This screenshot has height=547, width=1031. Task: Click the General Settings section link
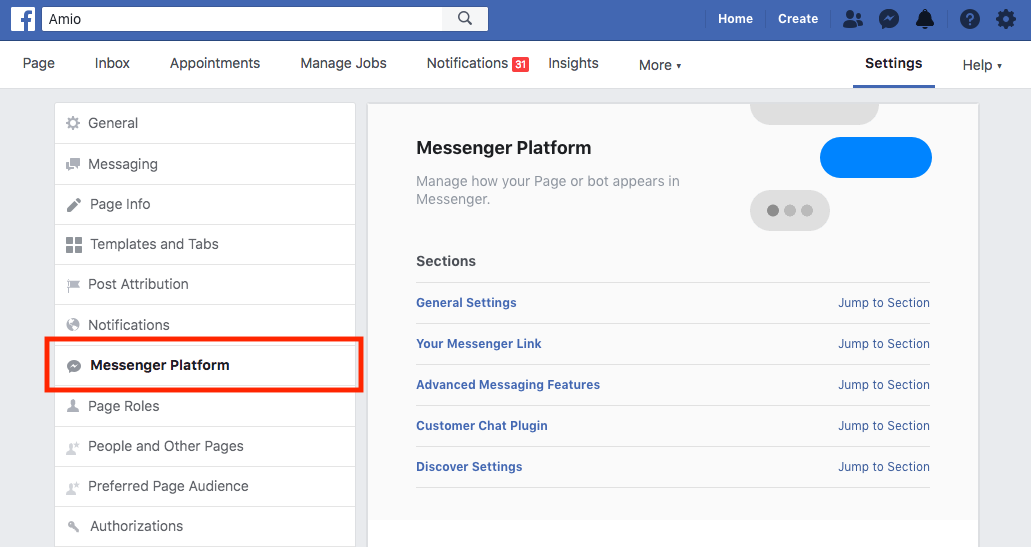coord(466,302)
